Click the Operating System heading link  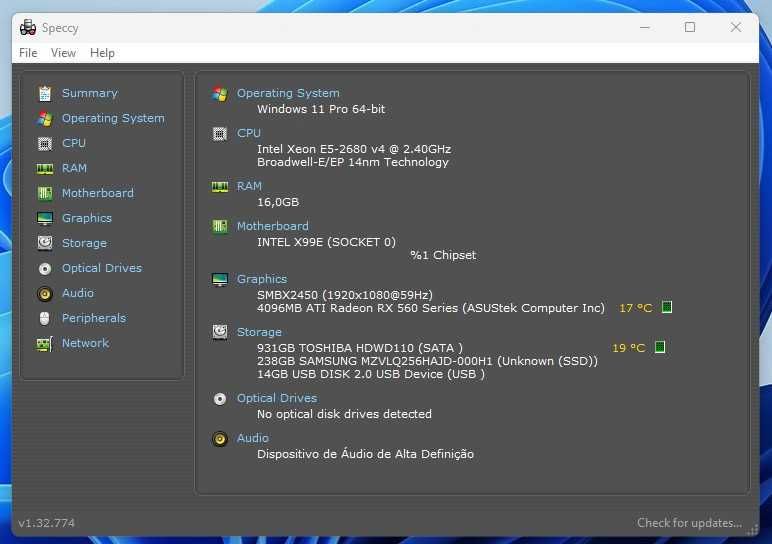288,93
